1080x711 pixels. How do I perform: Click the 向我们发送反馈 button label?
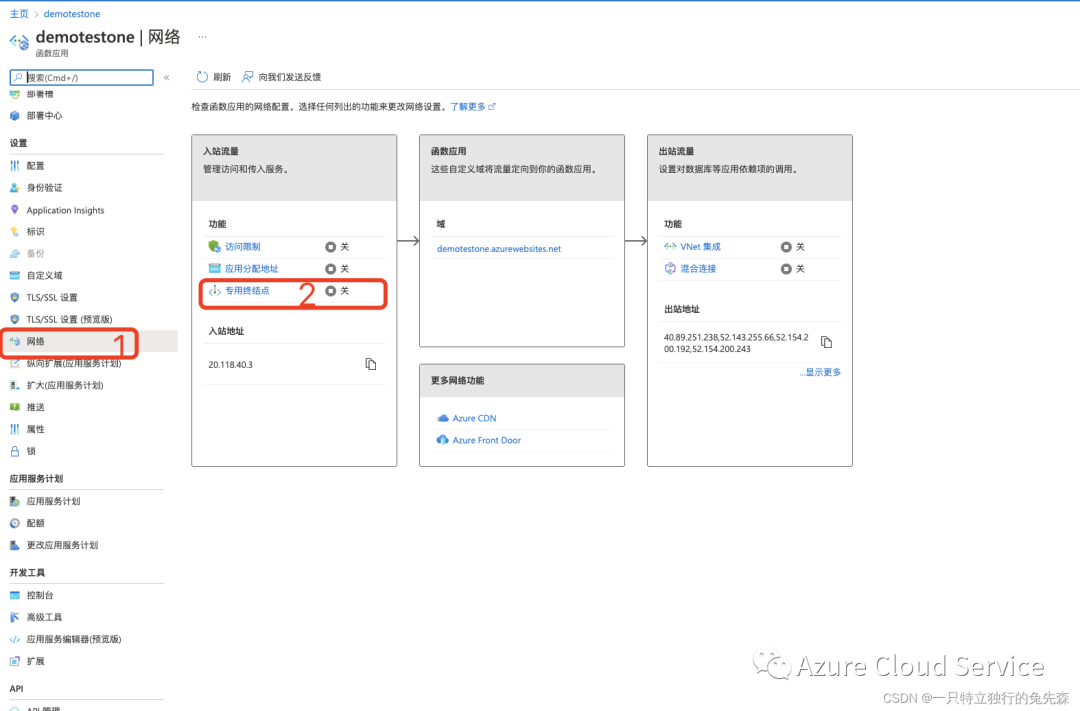[x=289, y=77]
